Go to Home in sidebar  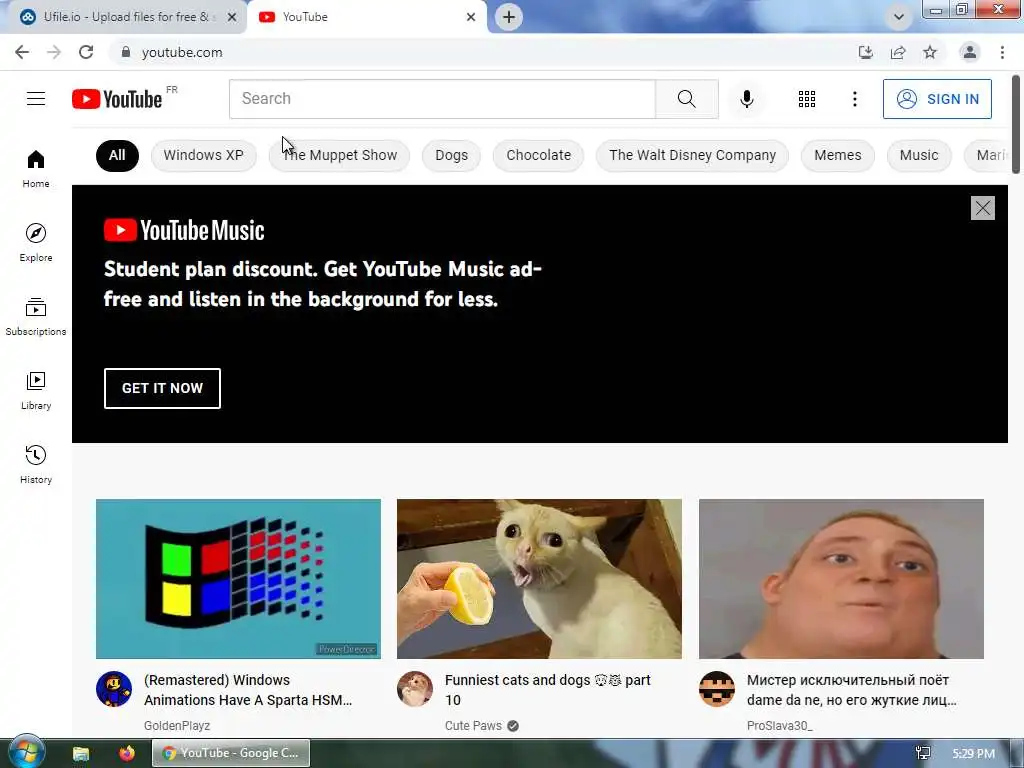coord(36,169)
